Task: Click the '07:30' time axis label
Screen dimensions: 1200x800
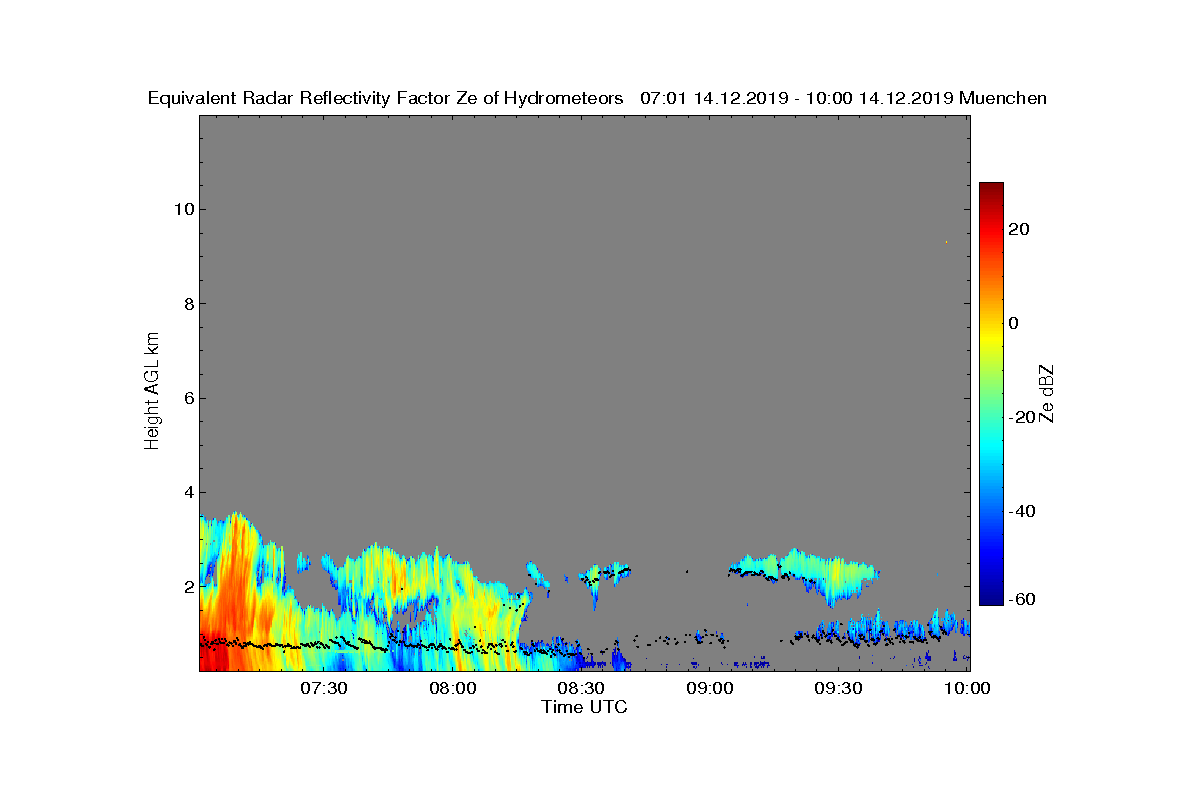Action: coord(324,688)
